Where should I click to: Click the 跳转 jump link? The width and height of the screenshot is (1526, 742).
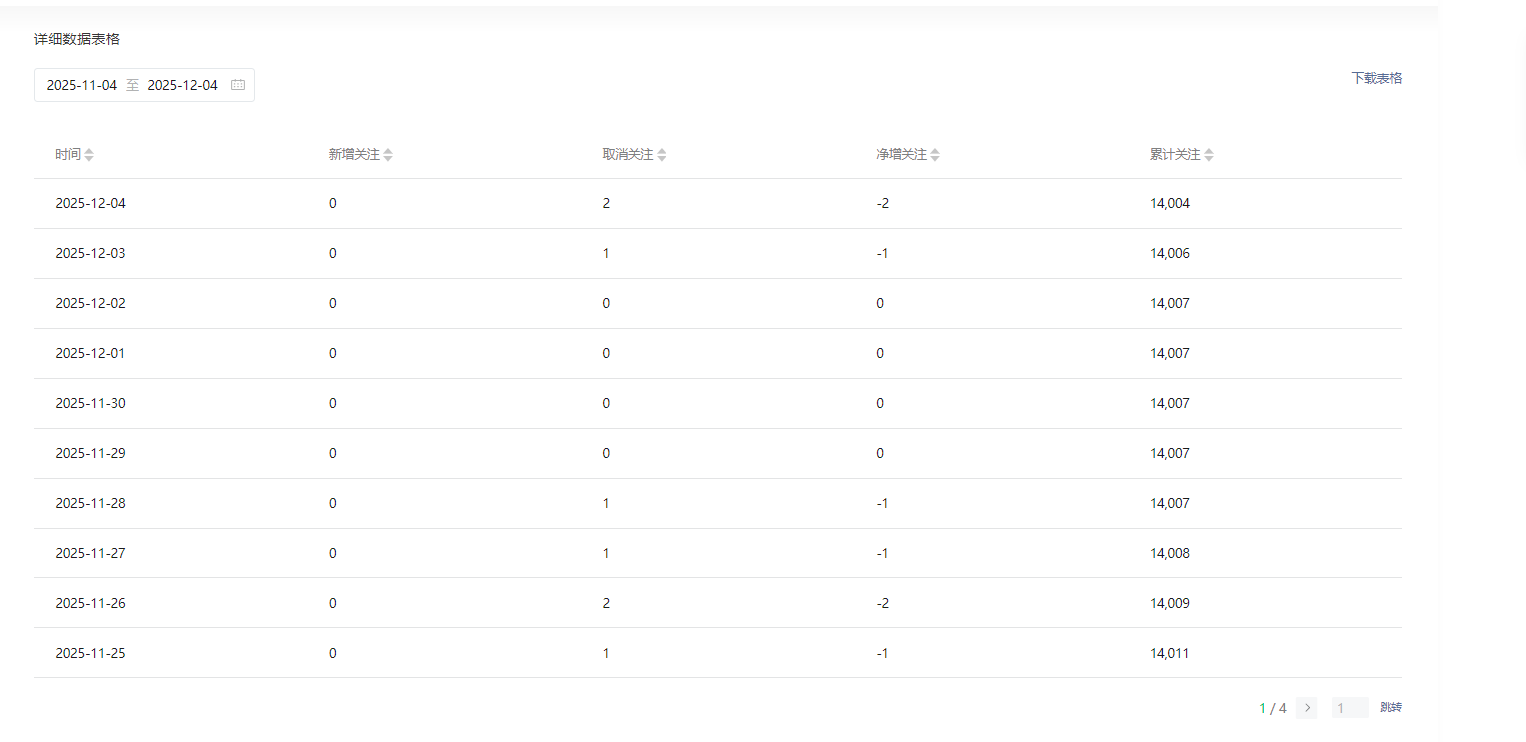pyautogui.click(x=1390, y=708)
